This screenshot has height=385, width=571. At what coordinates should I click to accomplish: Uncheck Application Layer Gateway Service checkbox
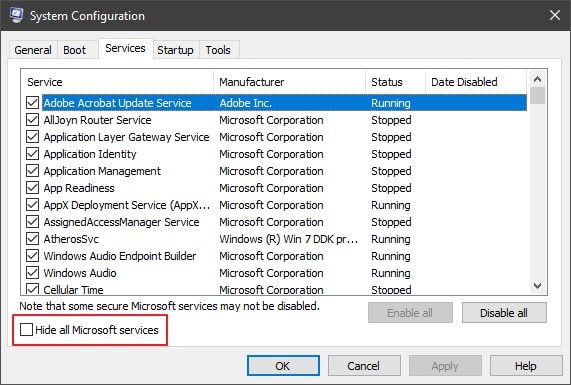(32, 137)
